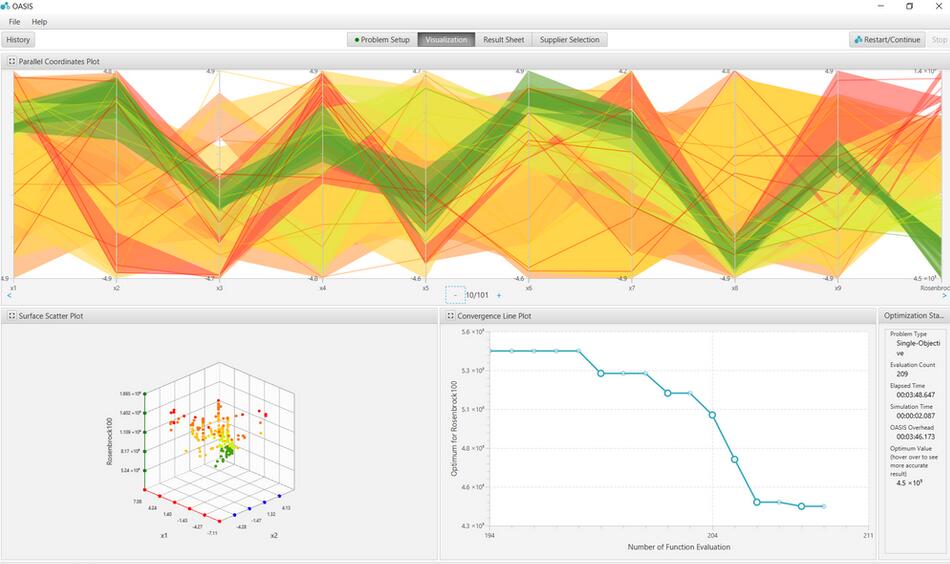
Task: Click the OASIS app icon in title bar
Action: click(x=5, y=6)
